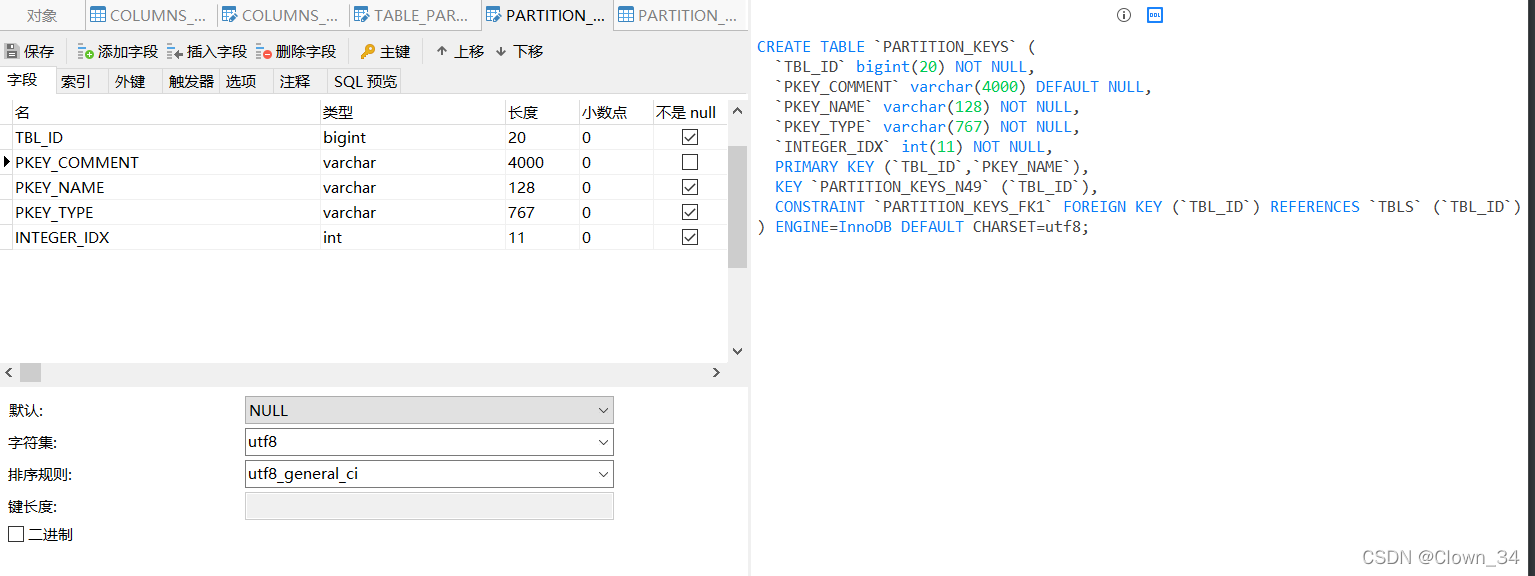The width and height of the screenshot is (1535, 576).
Task: Select the PKEY_TYPE field name cell
Action: click(x=166, y=212)
